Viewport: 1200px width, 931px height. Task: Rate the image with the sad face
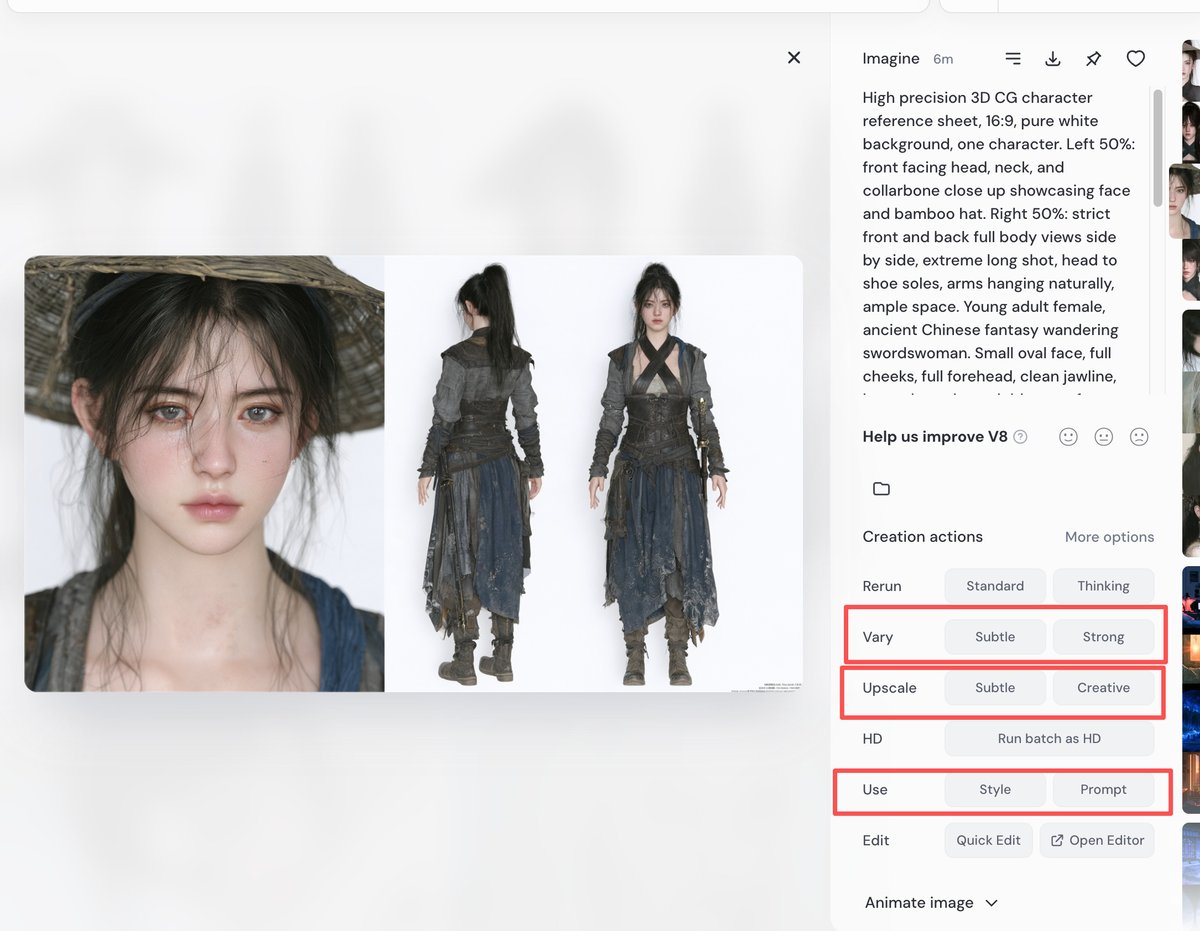click(1139, 437)
